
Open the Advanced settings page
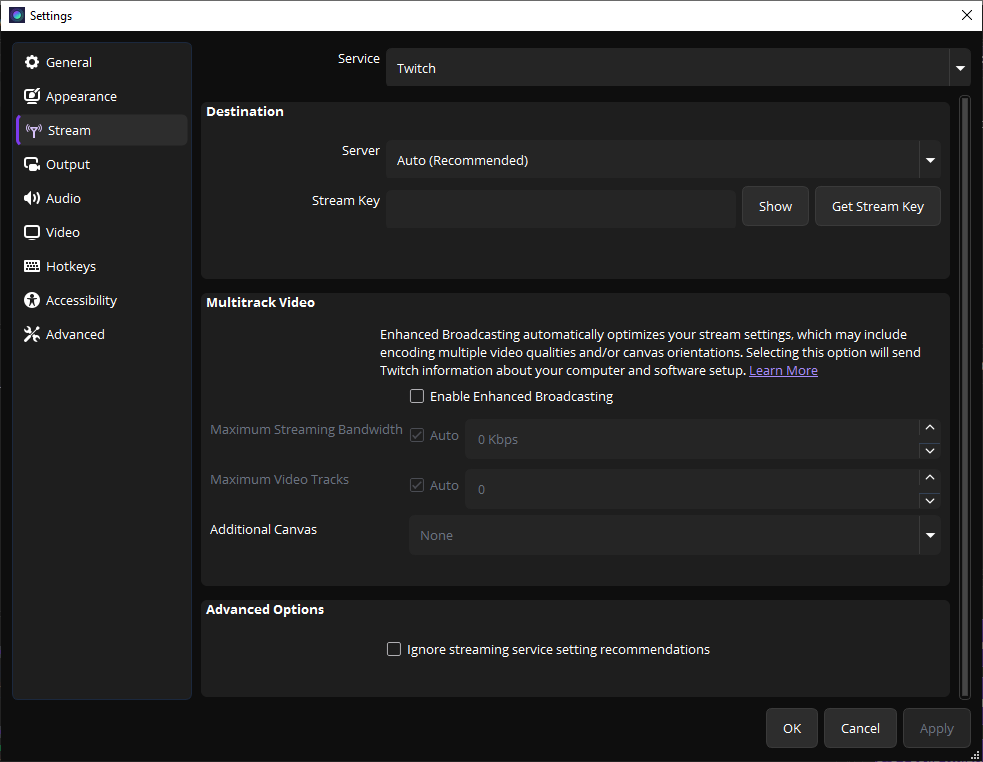102,334
